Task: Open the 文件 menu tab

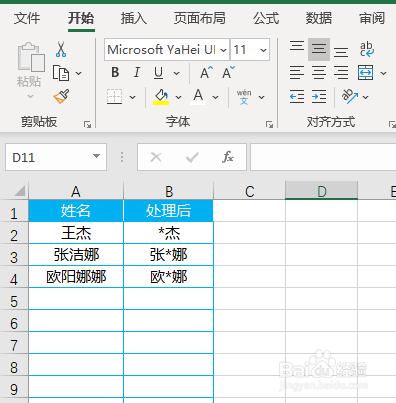Action: coord(27,18)
